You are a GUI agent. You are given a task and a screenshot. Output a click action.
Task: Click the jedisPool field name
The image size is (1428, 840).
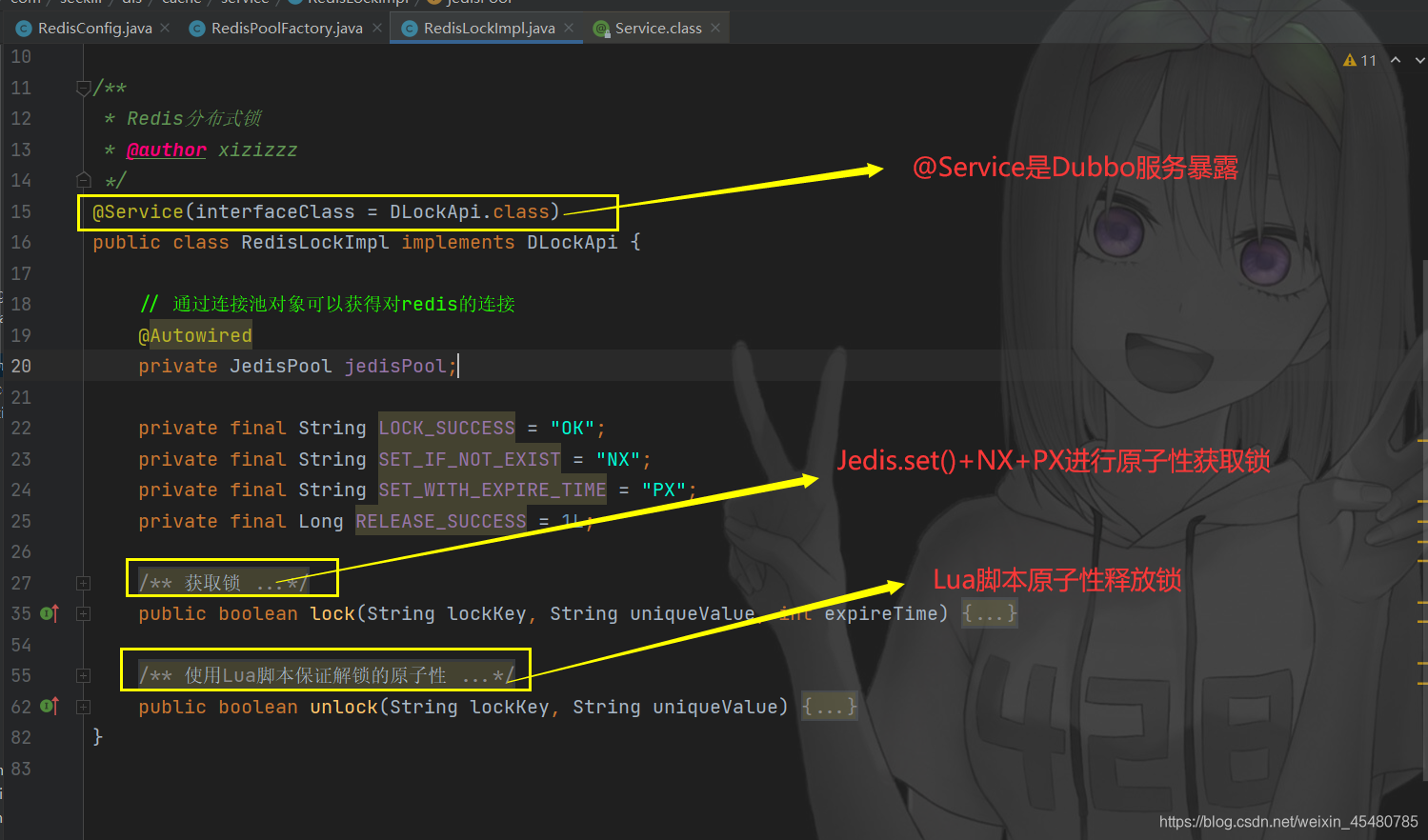click(x=395, y=366)
